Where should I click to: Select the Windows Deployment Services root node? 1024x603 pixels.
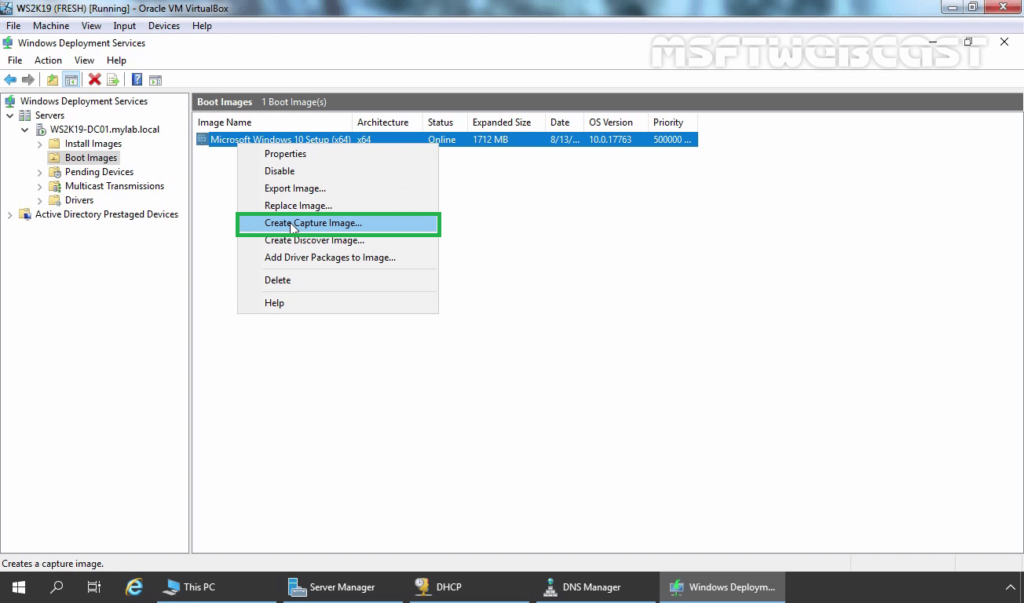(84, 101)
